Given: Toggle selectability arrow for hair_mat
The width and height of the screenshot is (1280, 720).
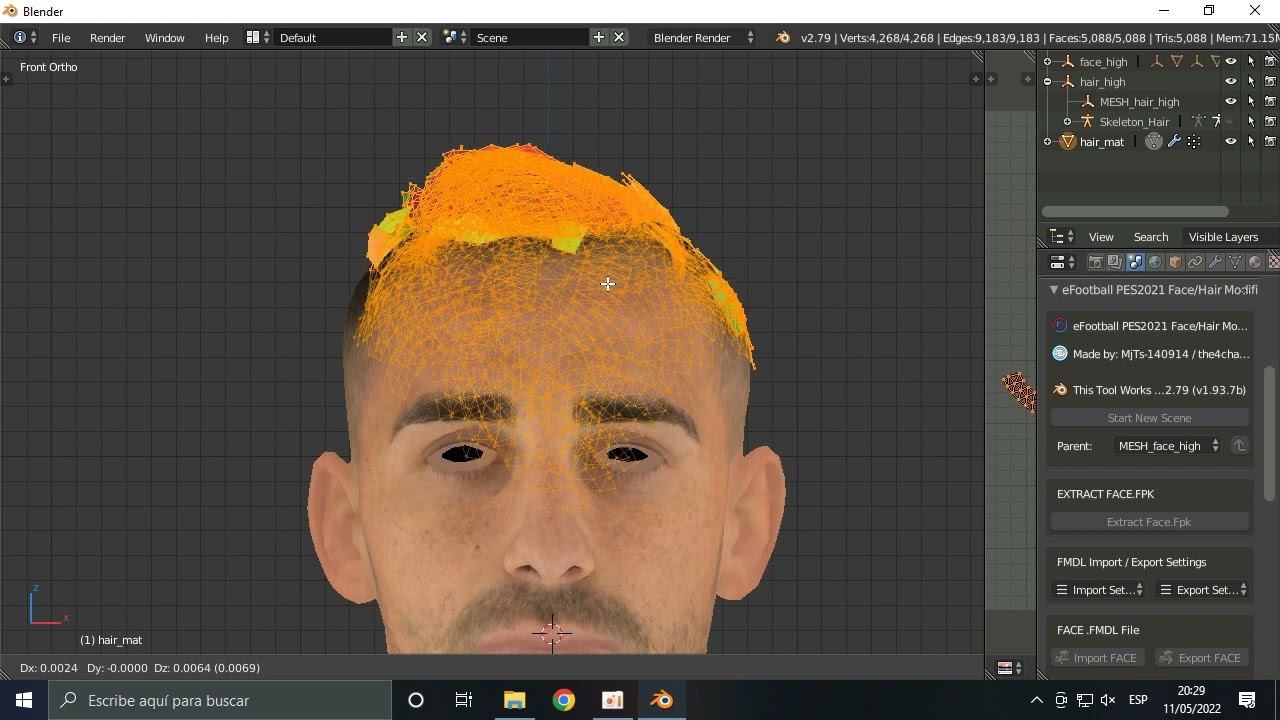Looking at the screenshot, I should pyautogui.click(x=1251, y=141).
